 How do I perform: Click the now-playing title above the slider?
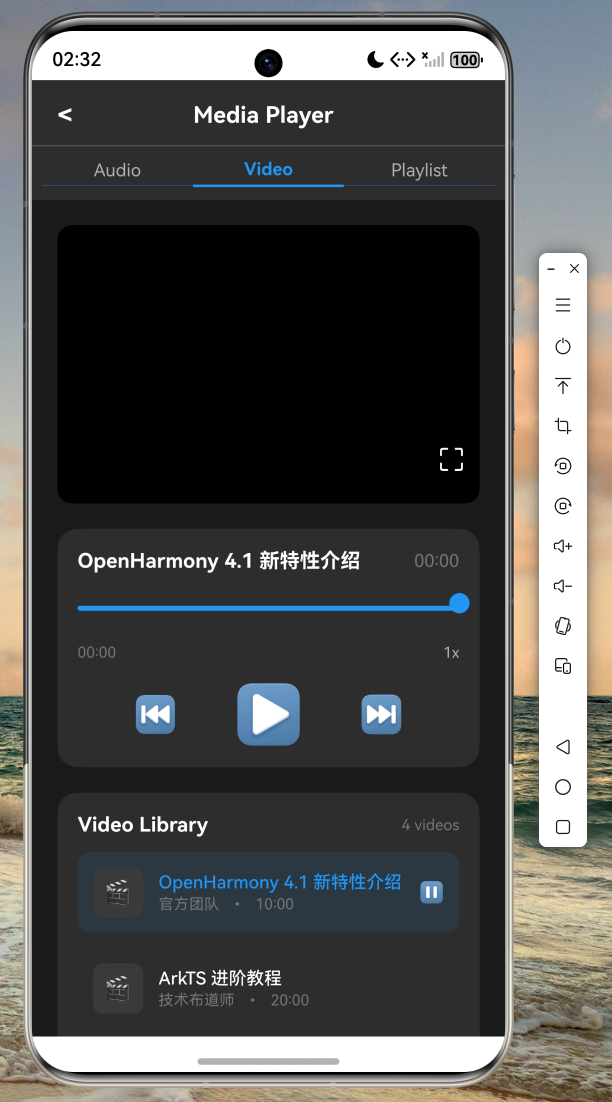tap(219, 561)
